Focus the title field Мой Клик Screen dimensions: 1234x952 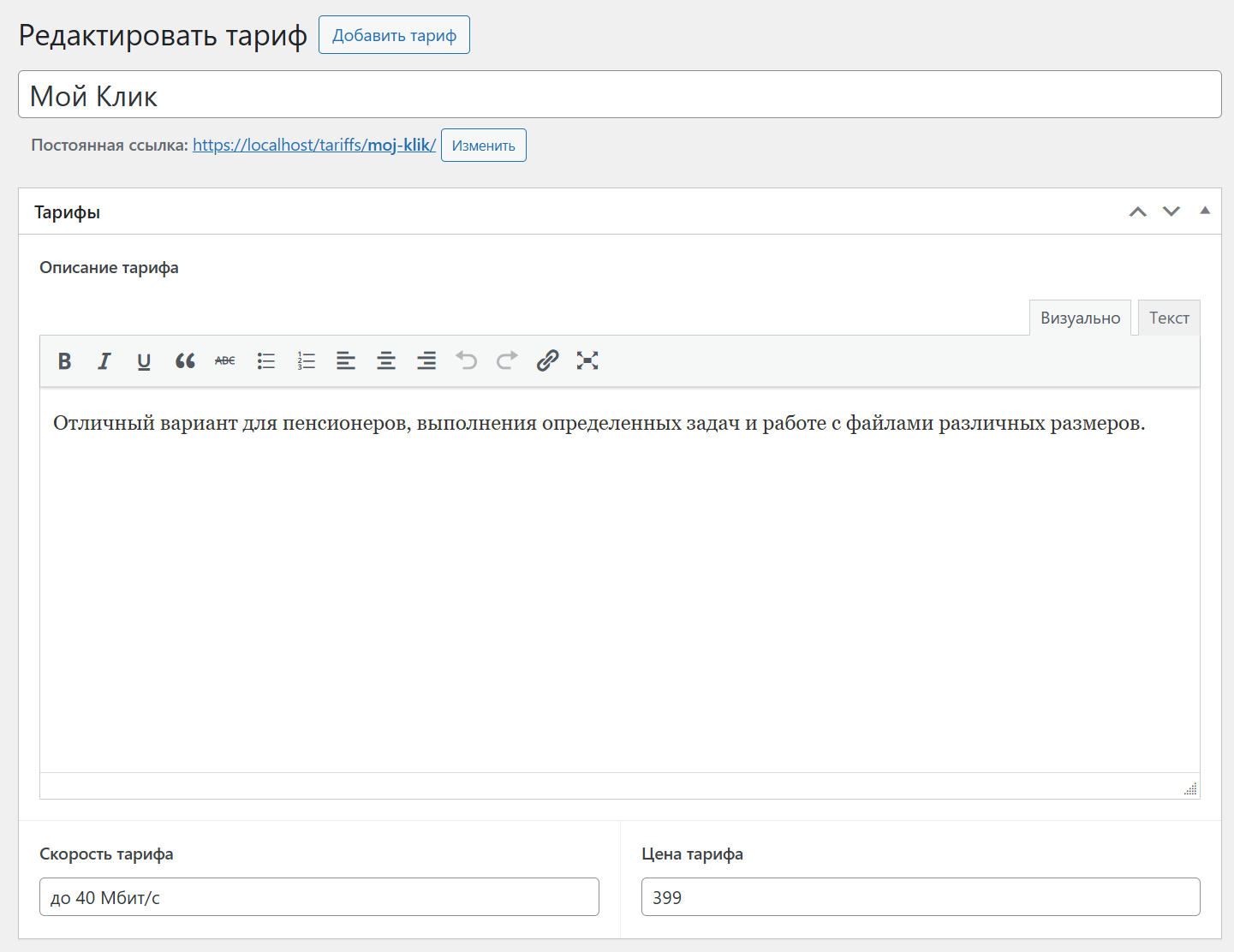tap(620, 94)
